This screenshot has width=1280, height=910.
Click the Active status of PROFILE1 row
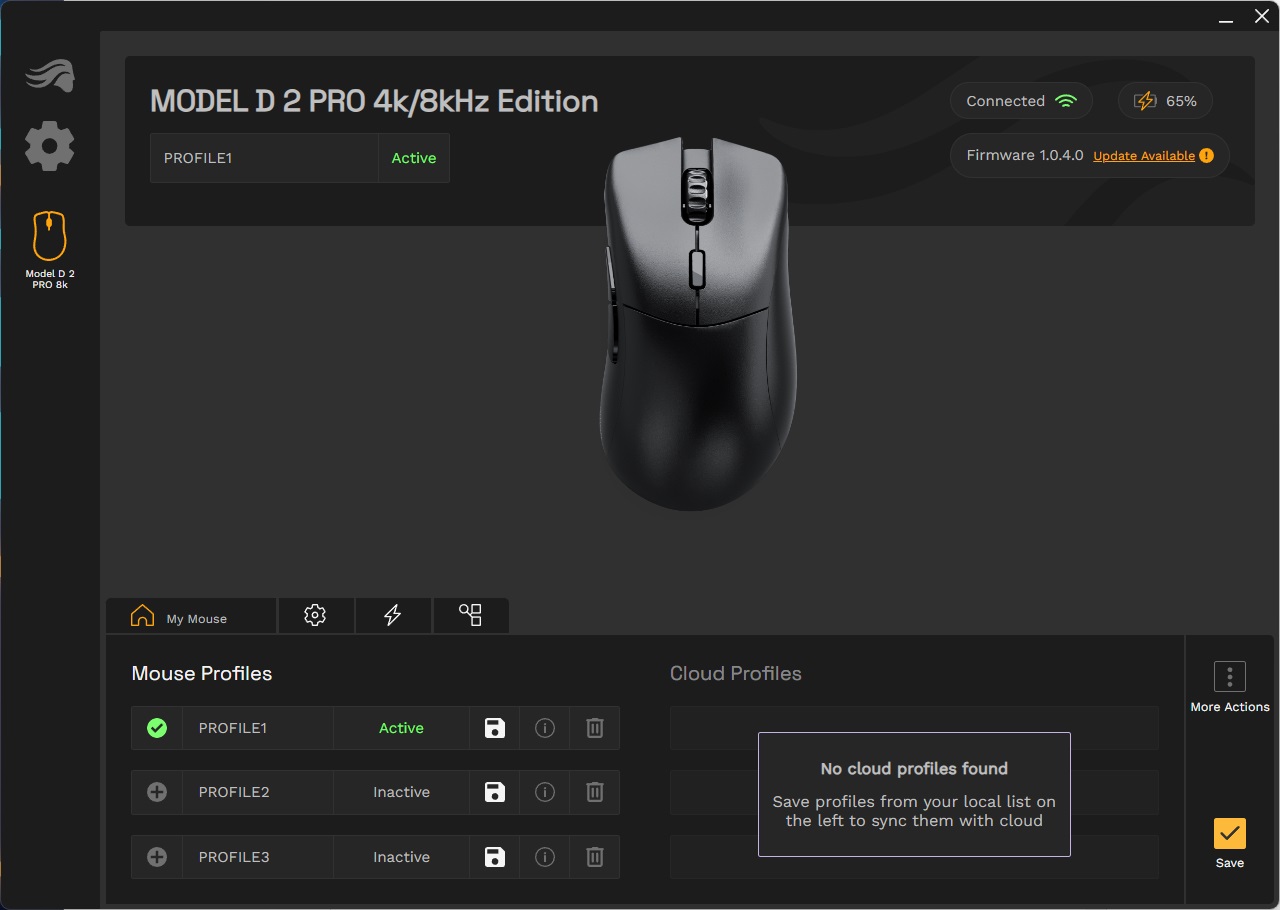tap(401, 728)
